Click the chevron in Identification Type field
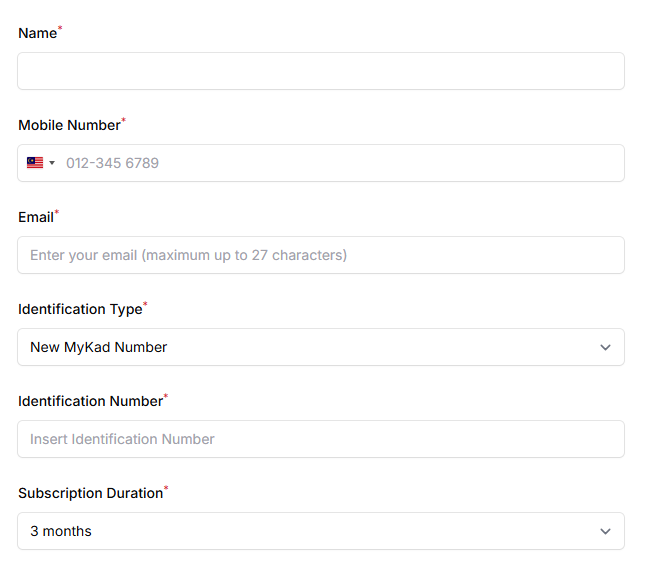This screenshot has width=648, height=561. coord(604,347)
